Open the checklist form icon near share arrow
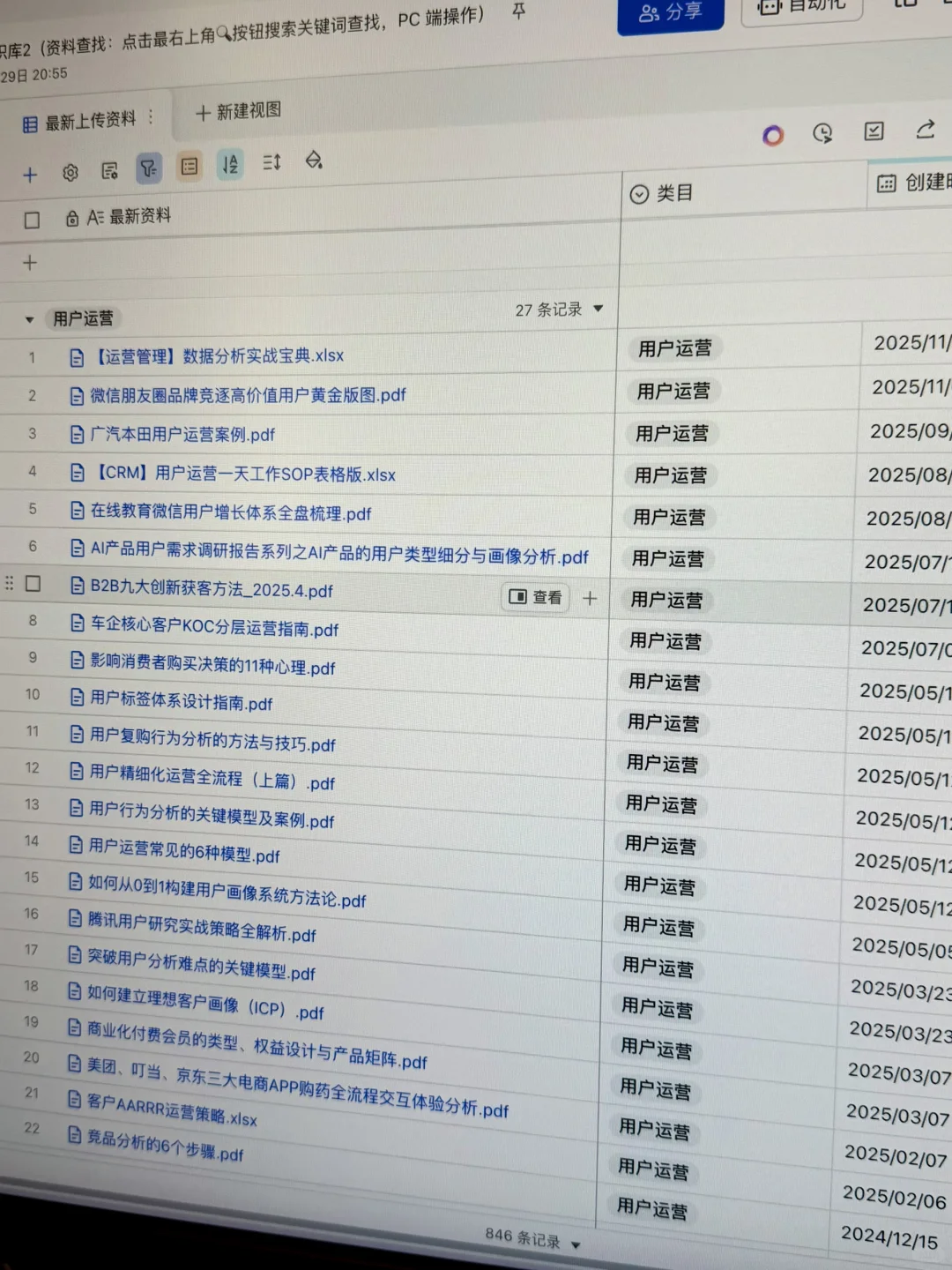This screenshot has width=952, height=1270. click(x=874, y=131)
